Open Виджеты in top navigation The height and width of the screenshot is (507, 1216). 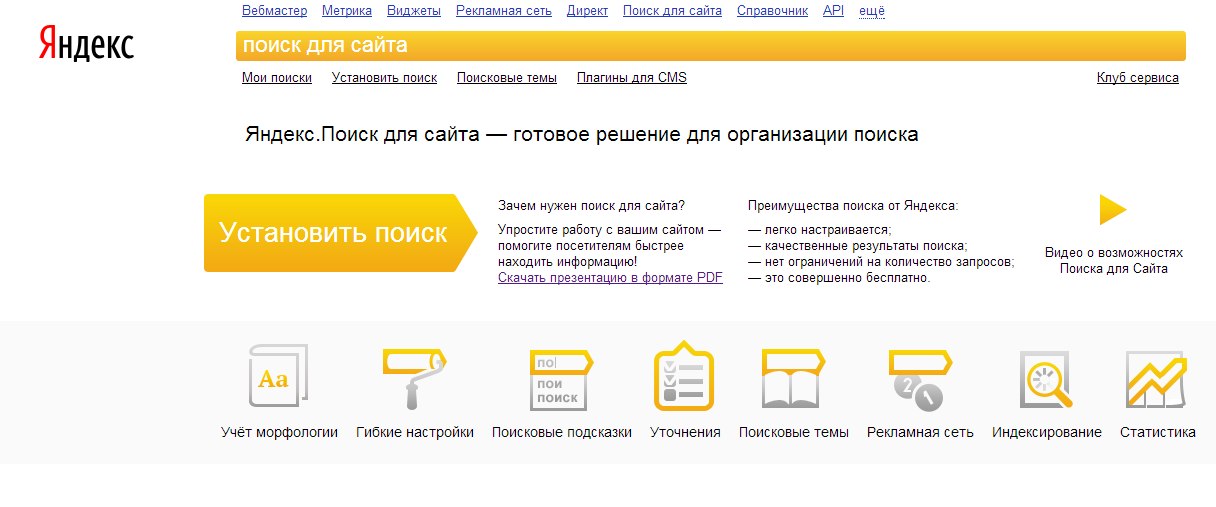(x=414, y=11)
